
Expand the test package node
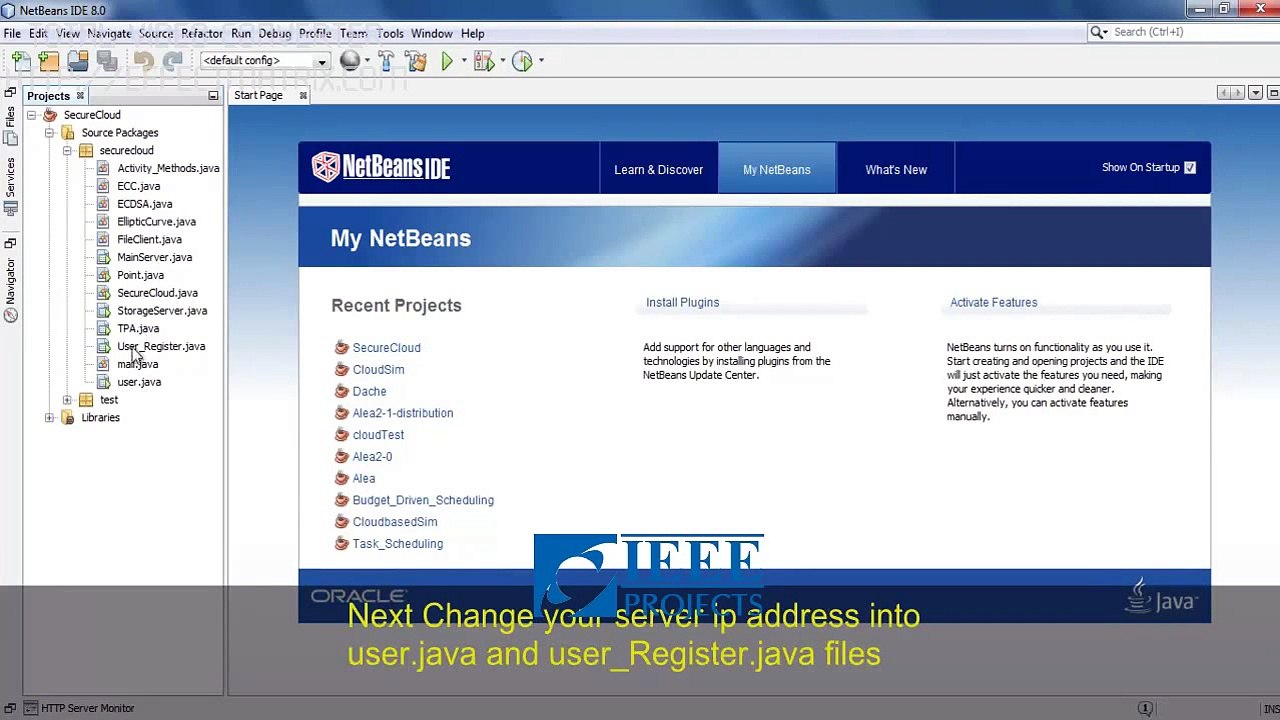point(67,400)
